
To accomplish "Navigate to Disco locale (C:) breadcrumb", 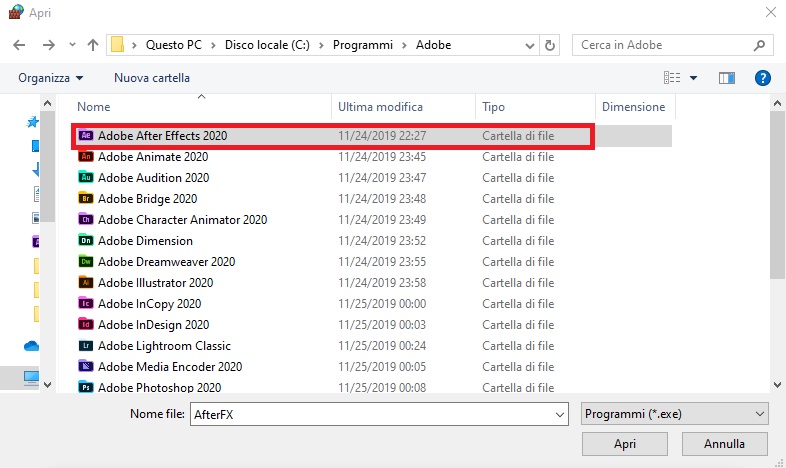I will pos(267,45).
